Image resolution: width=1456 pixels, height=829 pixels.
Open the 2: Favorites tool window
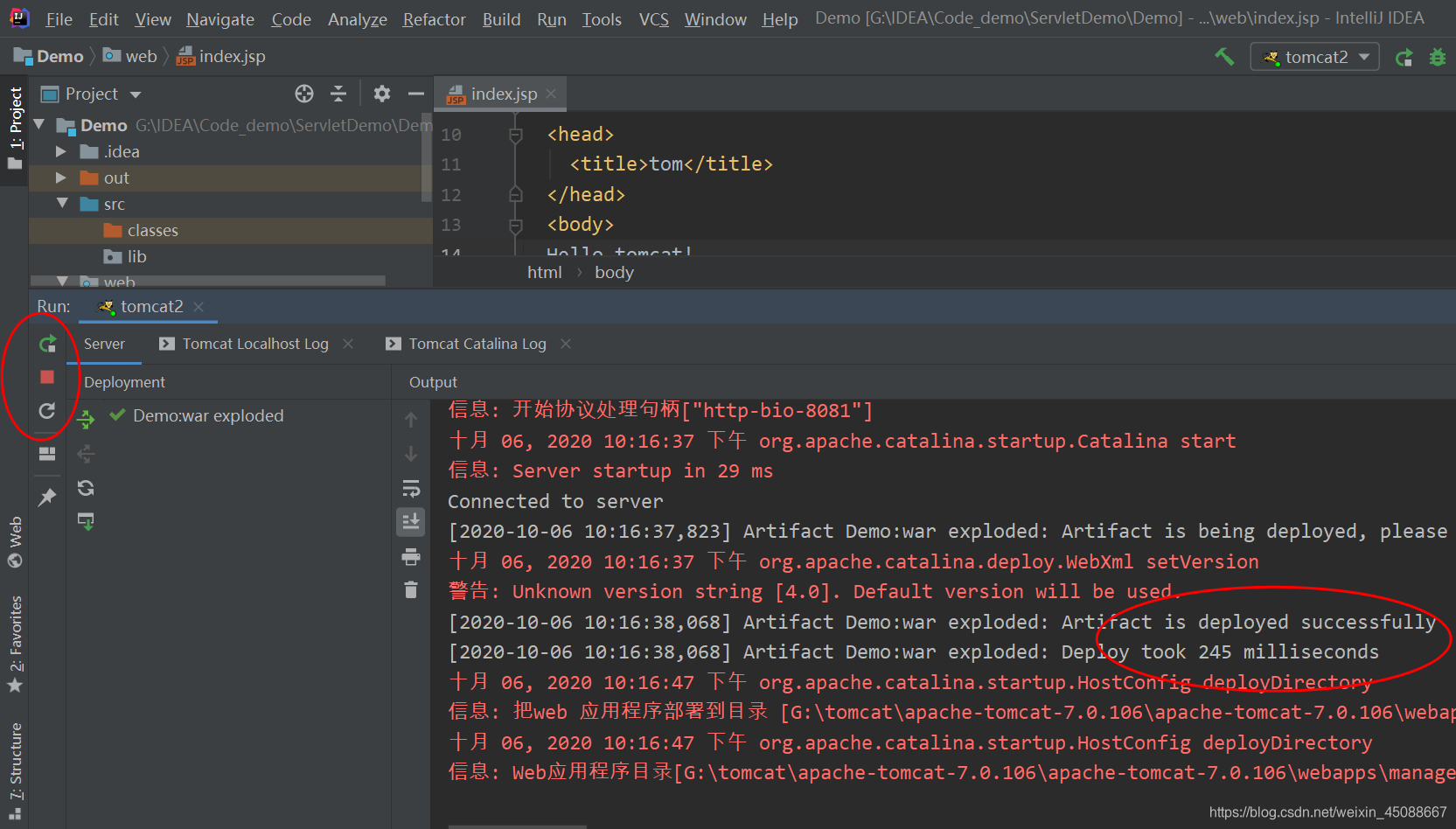pos(15,644)
